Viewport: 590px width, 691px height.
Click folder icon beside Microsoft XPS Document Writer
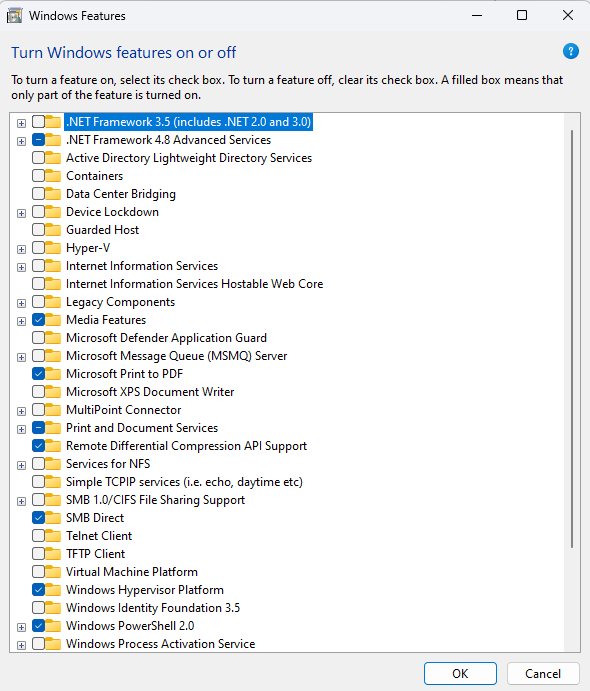coord(53,392)
